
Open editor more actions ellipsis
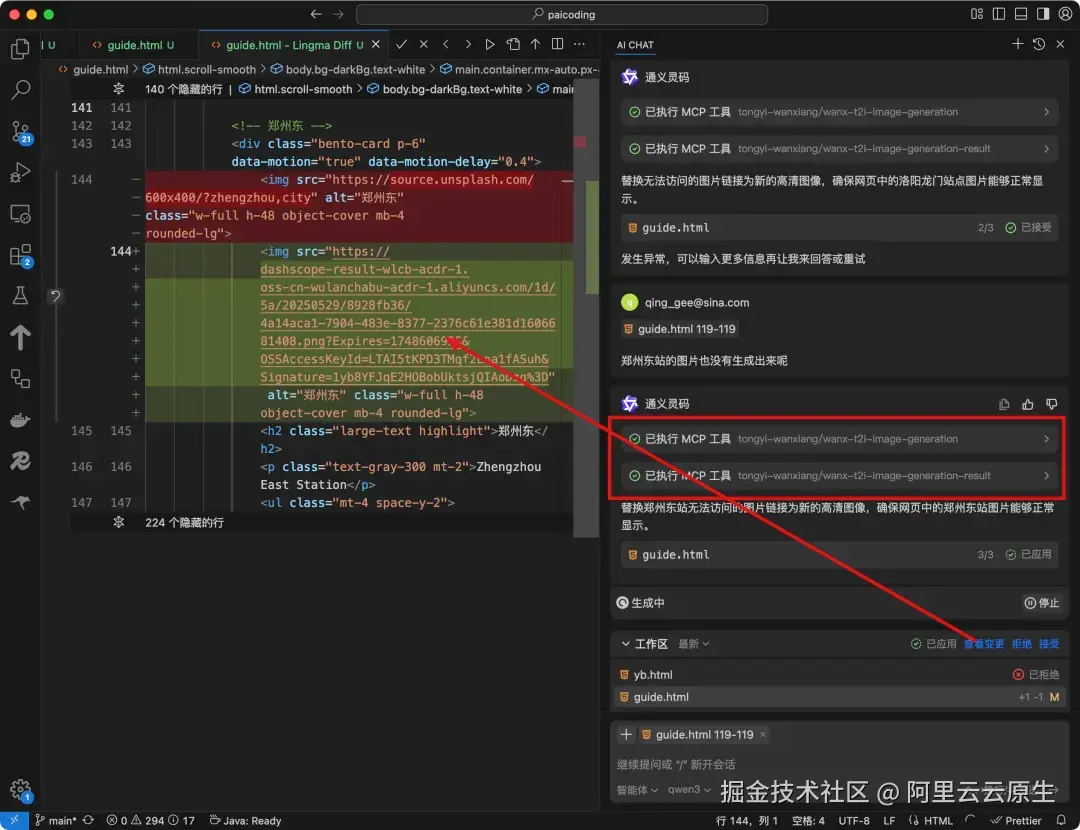tap(579, 44)
